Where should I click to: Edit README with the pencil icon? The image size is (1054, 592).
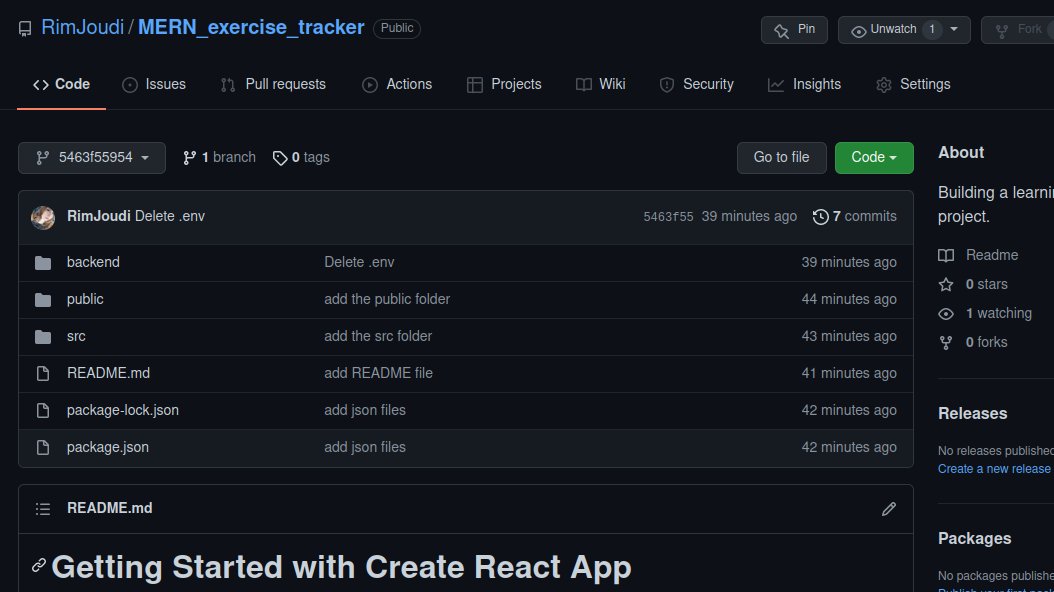889,509
